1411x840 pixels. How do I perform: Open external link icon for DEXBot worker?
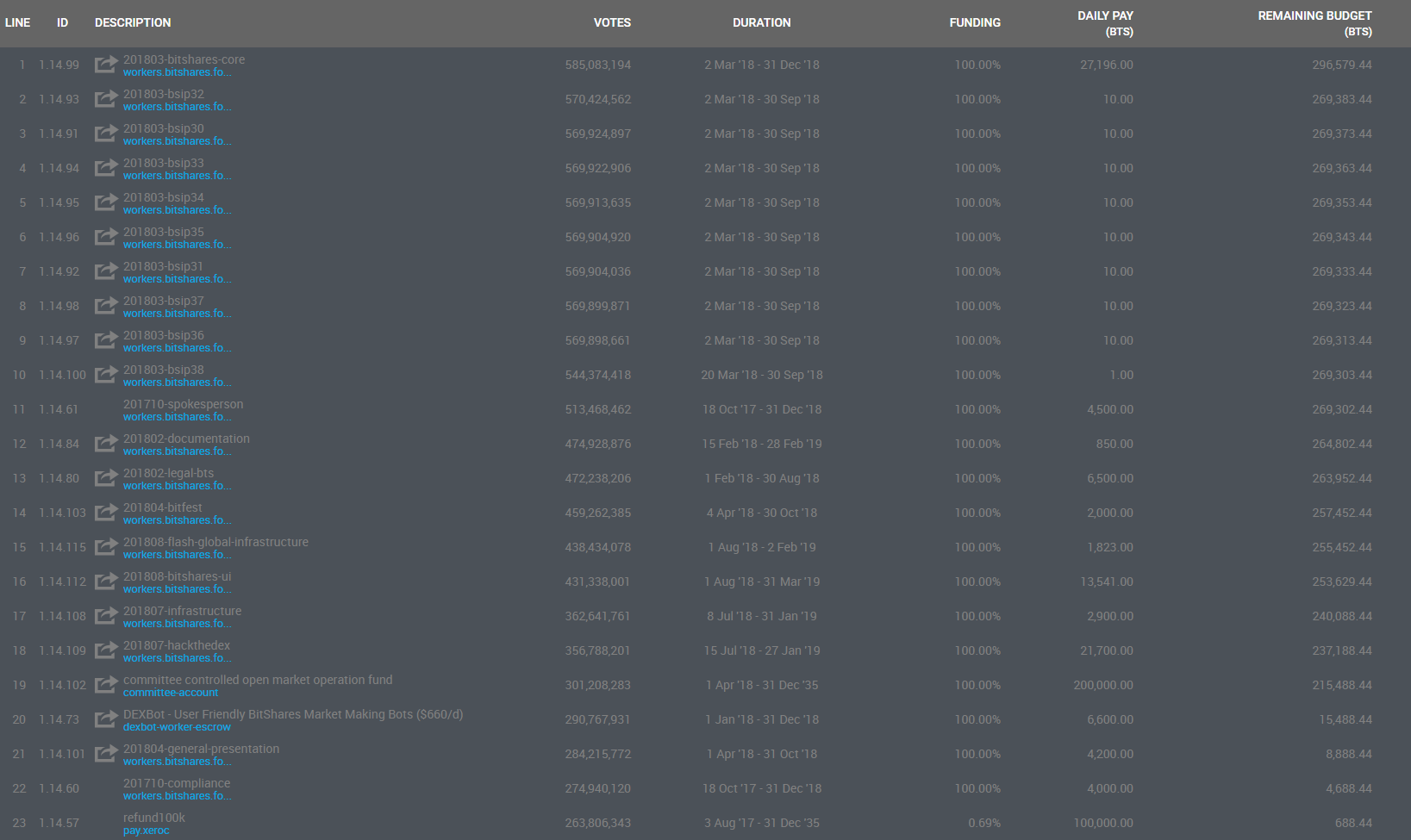click(106, 719)
